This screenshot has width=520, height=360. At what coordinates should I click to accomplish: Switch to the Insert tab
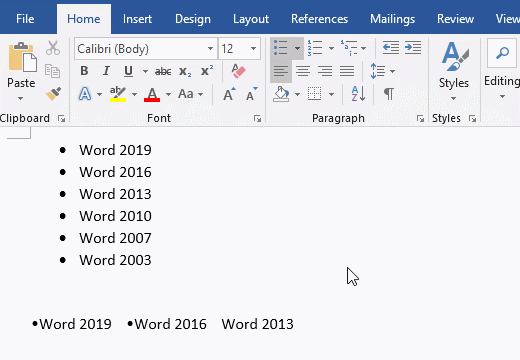click(x=137, y=19)
